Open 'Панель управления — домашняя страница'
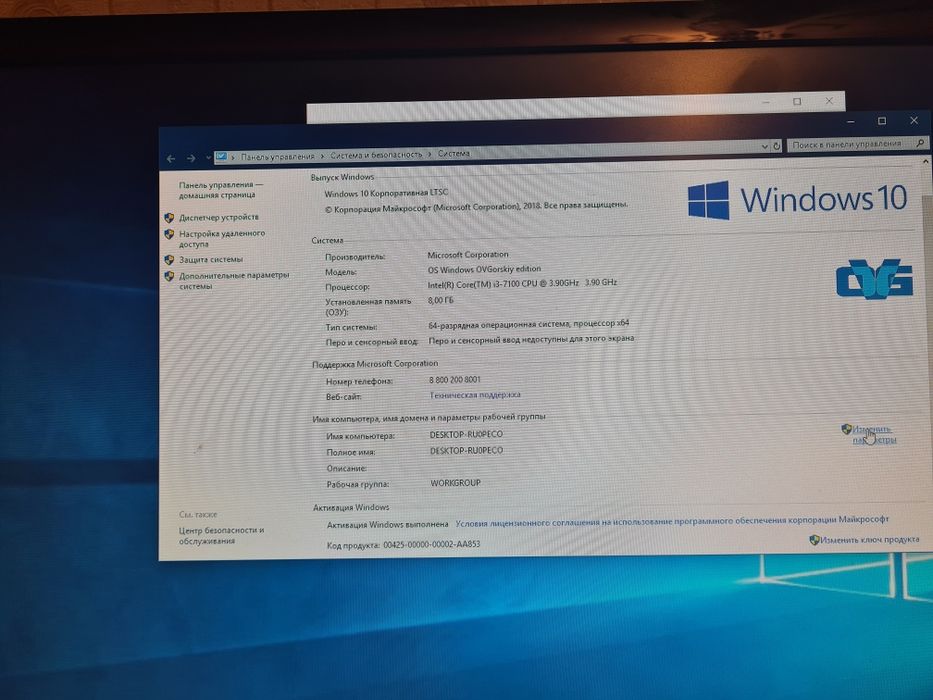The image size is (933, 700). (220, 190)
